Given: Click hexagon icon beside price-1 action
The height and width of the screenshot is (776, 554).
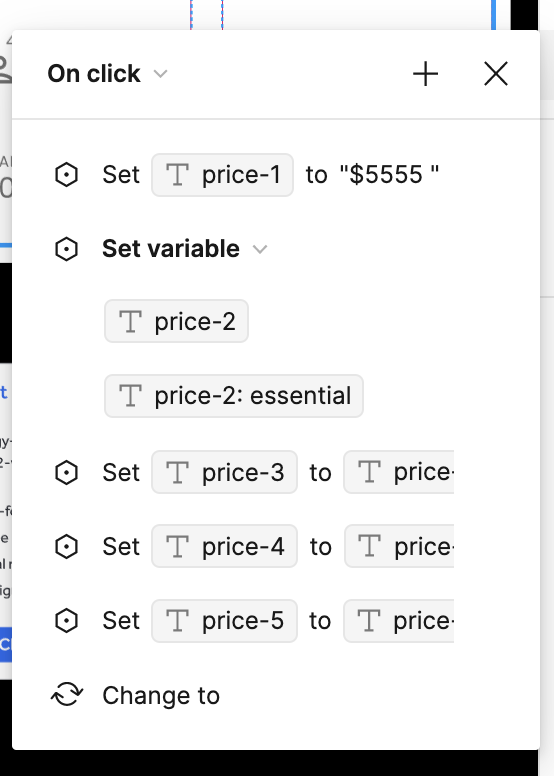Looking at the screenshot, I should click(66, 175).
